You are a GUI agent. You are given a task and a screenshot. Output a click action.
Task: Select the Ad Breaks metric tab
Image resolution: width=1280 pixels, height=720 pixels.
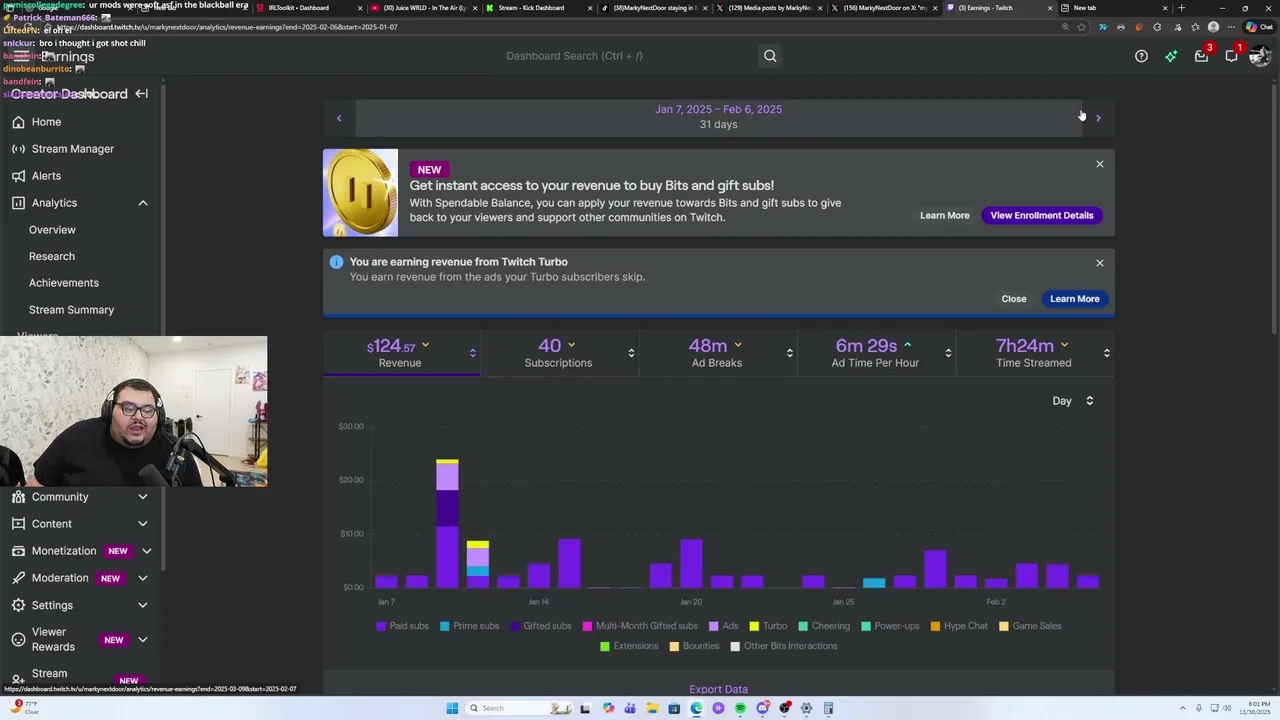718,353
